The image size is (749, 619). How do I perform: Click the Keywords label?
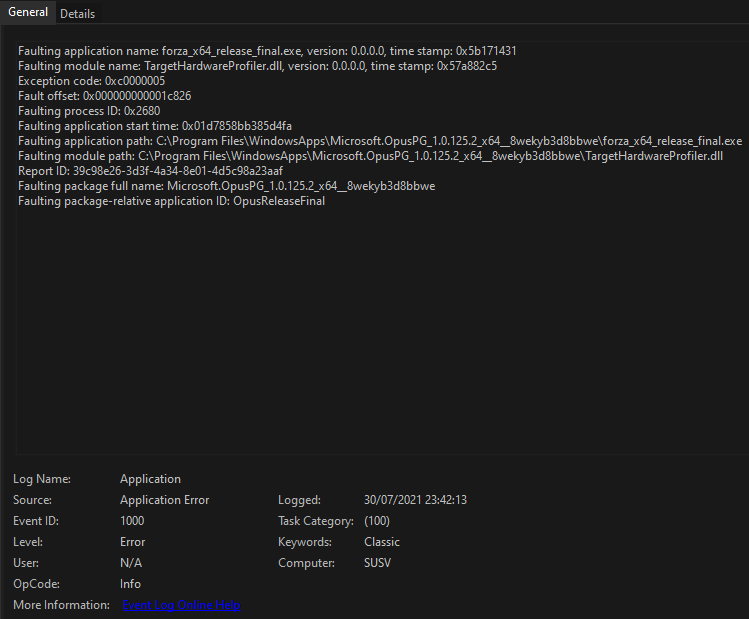coord(305,542)
